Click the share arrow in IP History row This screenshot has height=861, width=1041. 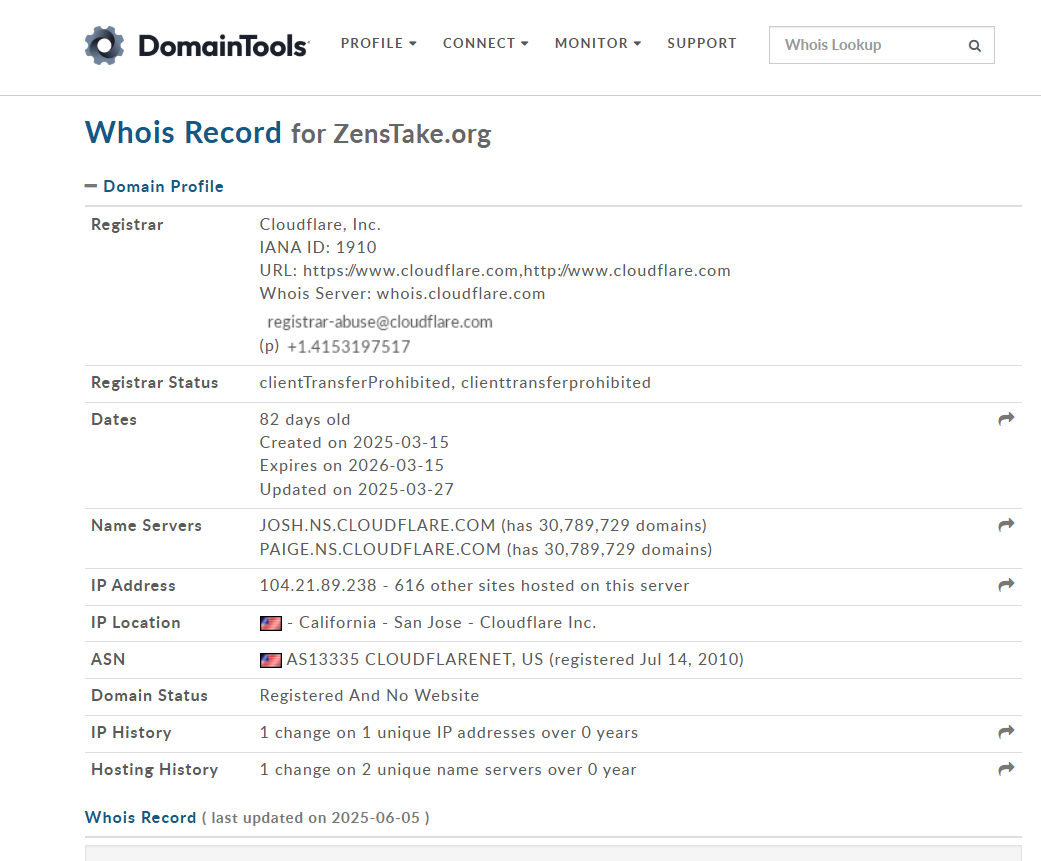click(x=1006, y=732)
